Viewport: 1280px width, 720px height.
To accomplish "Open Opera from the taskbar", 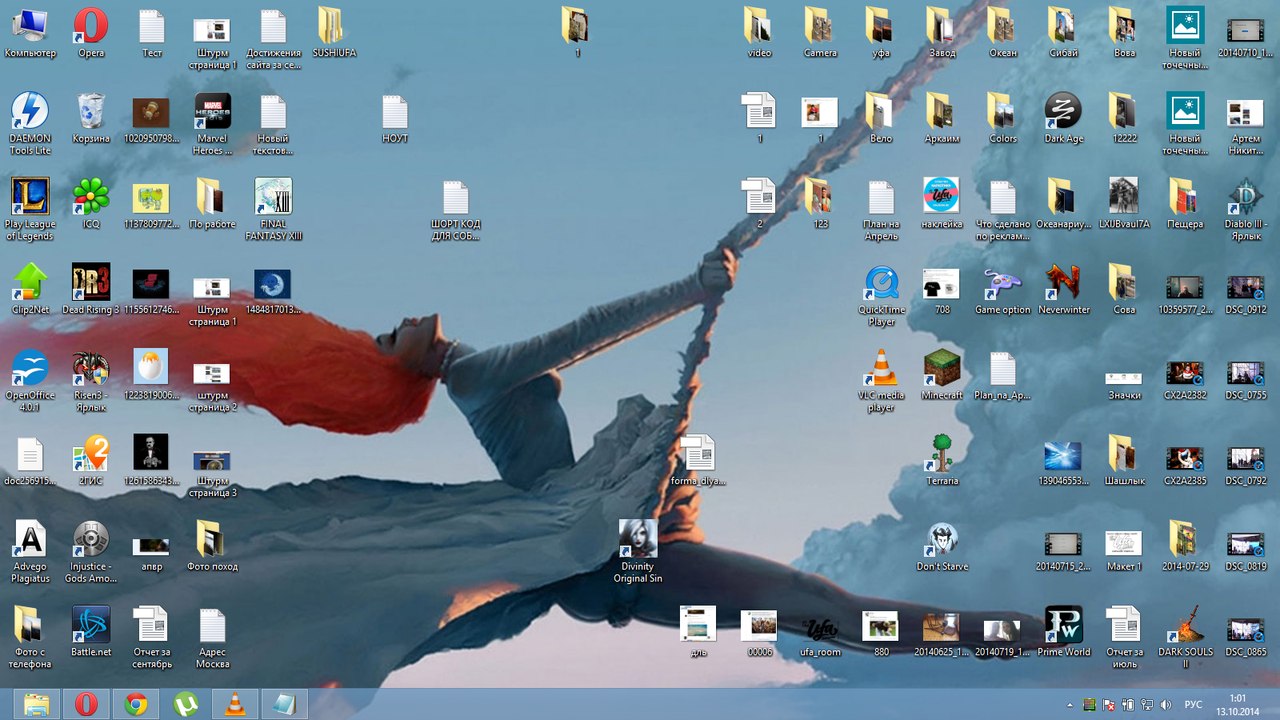I will coord(86,704).
